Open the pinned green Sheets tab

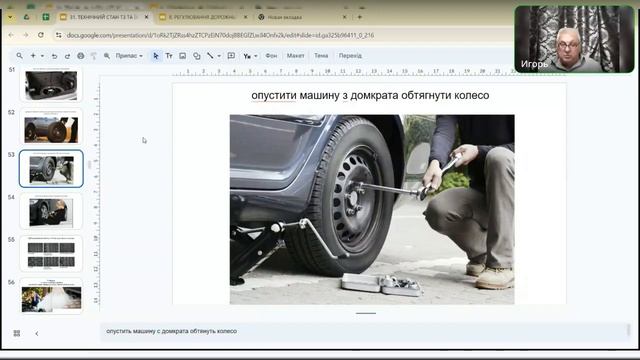coord(46,17)
